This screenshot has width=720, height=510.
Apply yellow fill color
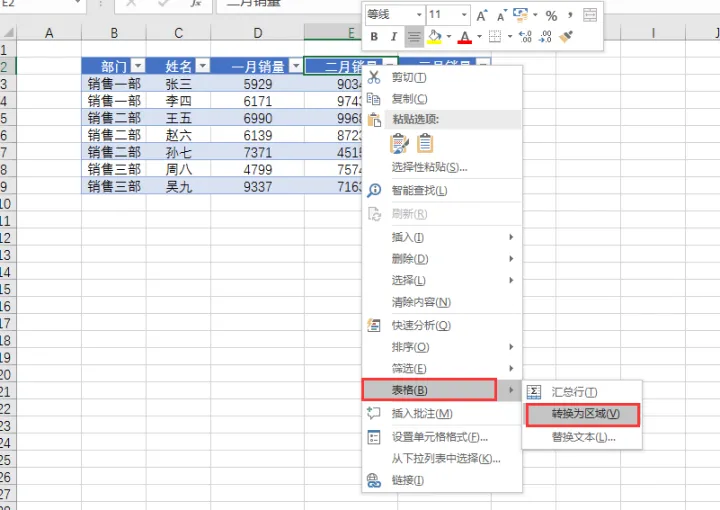434,37
